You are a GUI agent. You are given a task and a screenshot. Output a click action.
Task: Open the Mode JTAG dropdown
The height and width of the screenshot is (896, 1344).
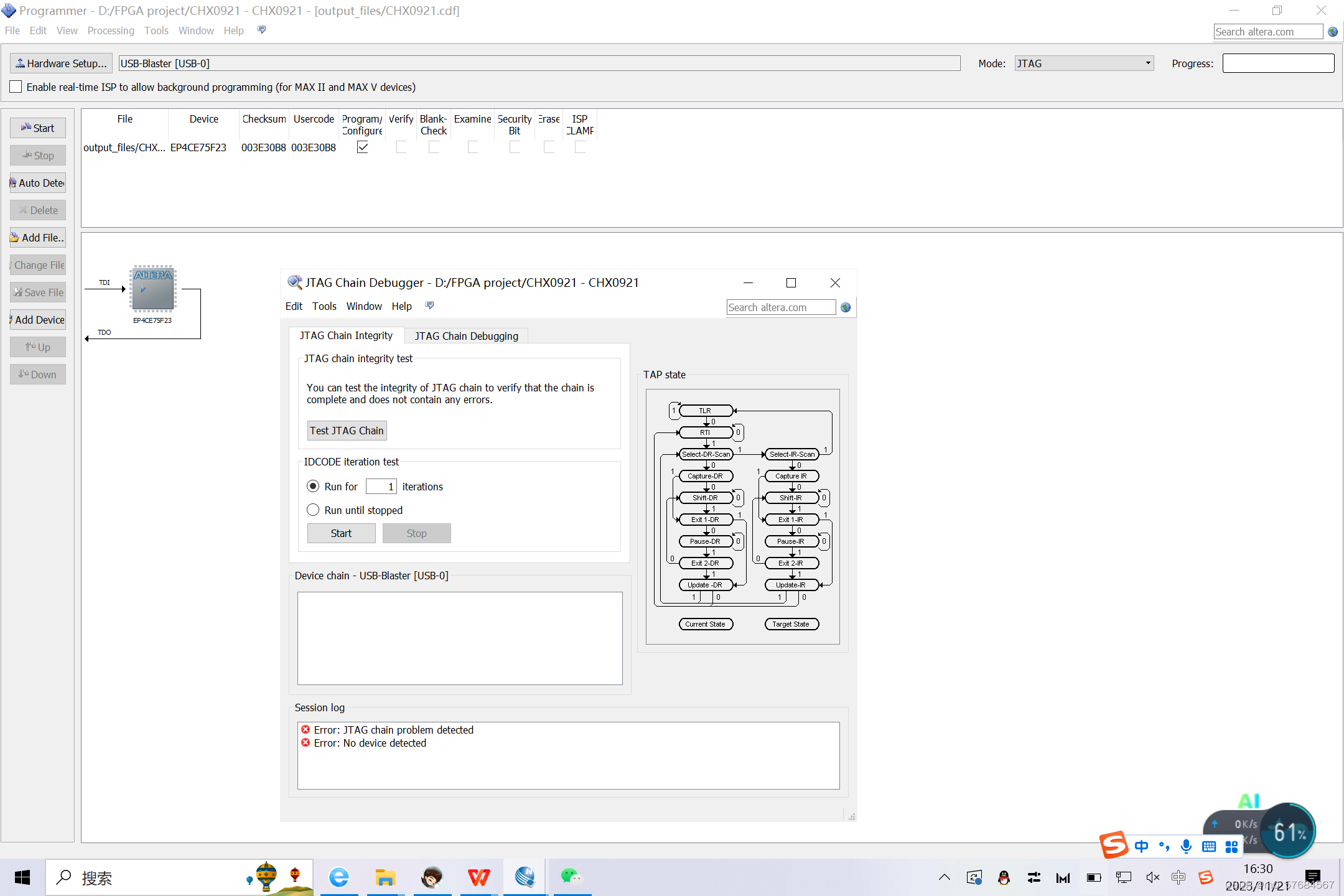tap(1084, 63)
